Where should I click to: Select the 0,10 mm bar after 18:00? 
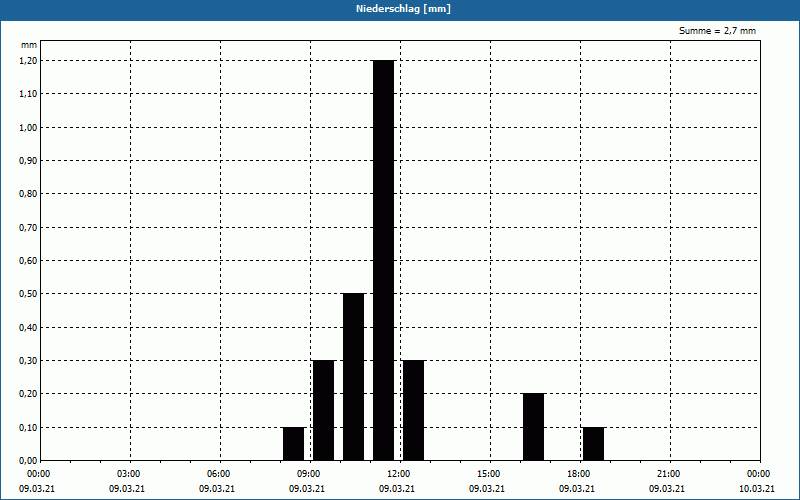[593, 444]
